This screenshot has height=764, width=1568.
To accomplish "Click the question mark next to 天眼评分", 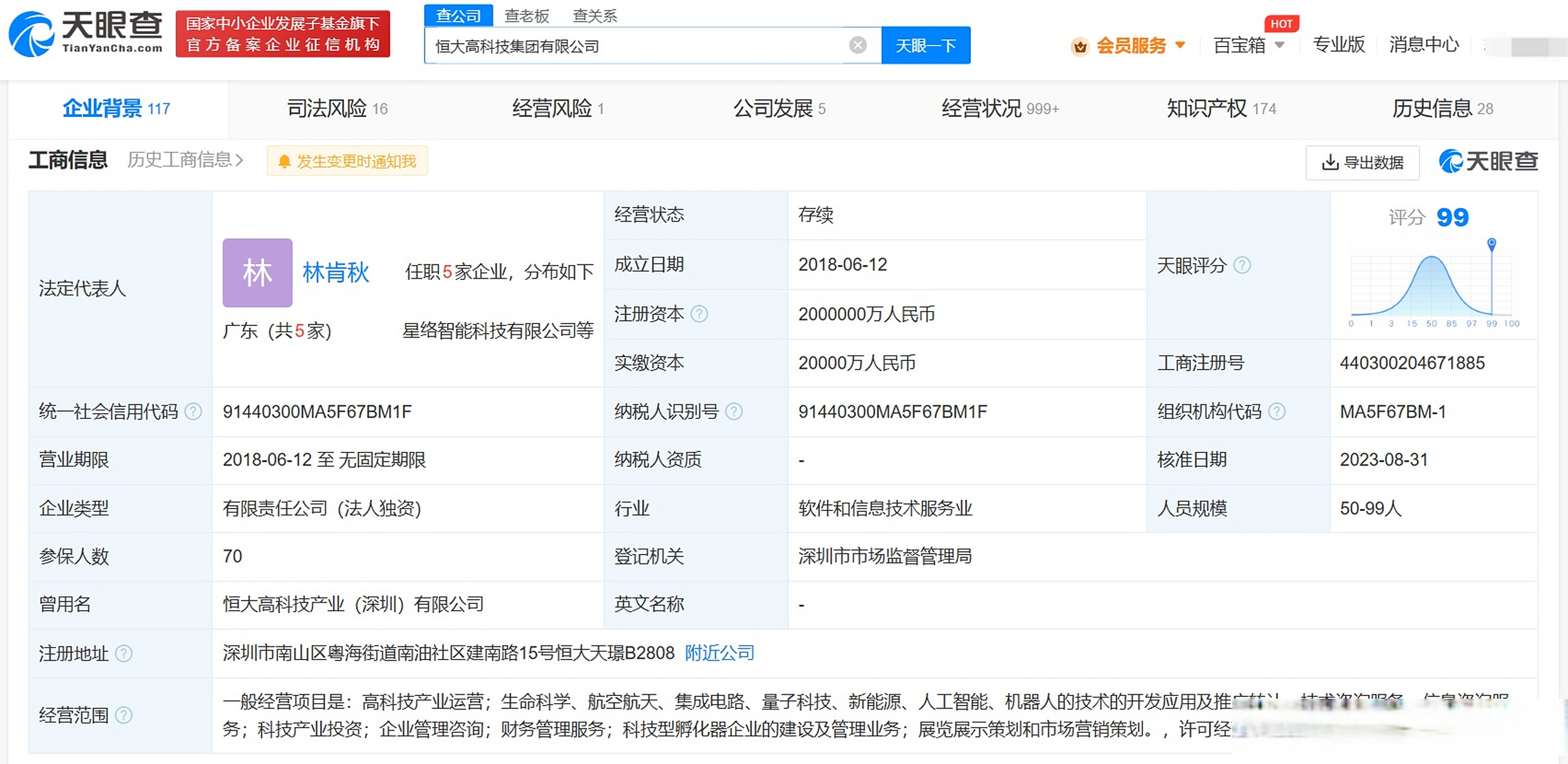I will click(1243, 265).
